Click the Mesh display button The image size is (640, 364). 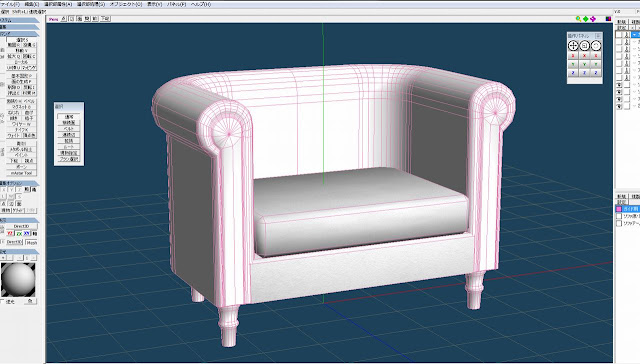point(31,242)
